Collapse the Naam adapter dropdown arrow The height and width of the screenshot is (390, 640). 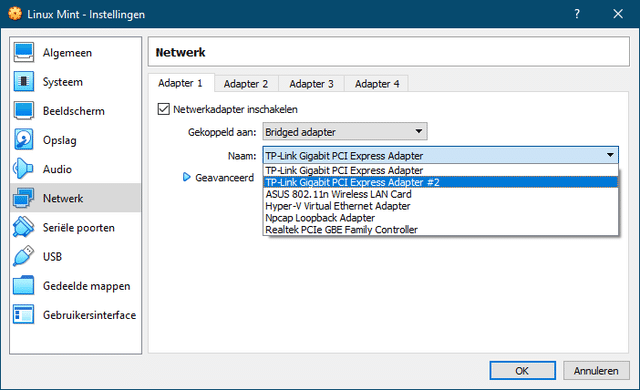(610, 155)
